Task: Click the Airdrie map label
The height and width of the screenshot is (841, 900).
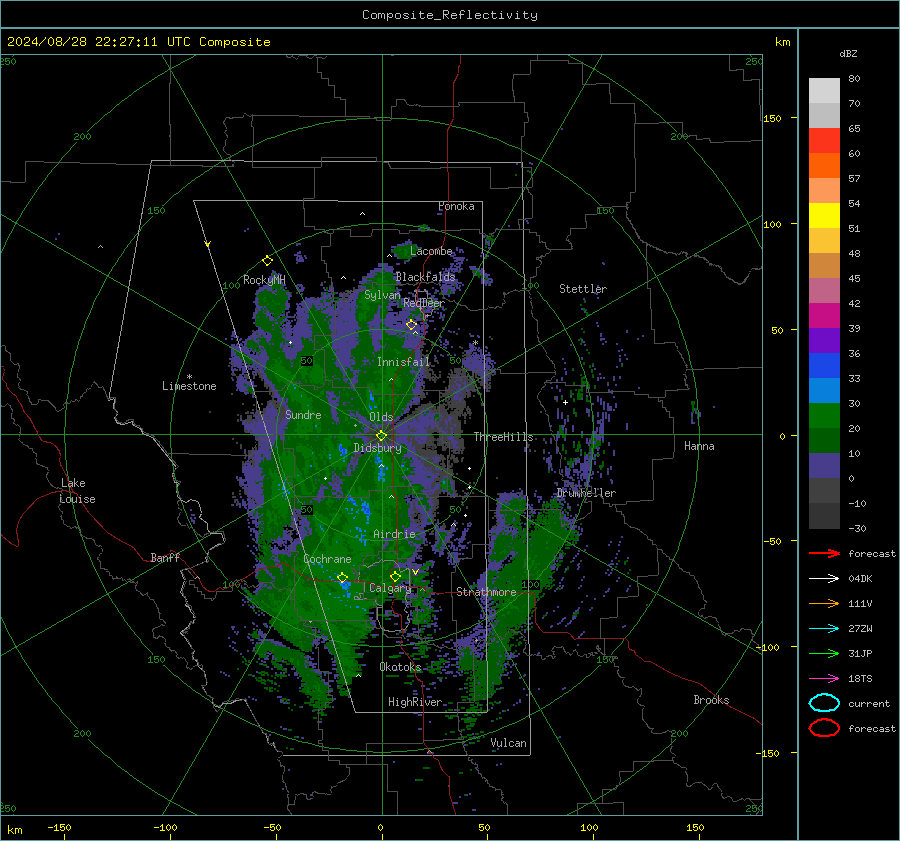Action: click(x=394, y=534)
